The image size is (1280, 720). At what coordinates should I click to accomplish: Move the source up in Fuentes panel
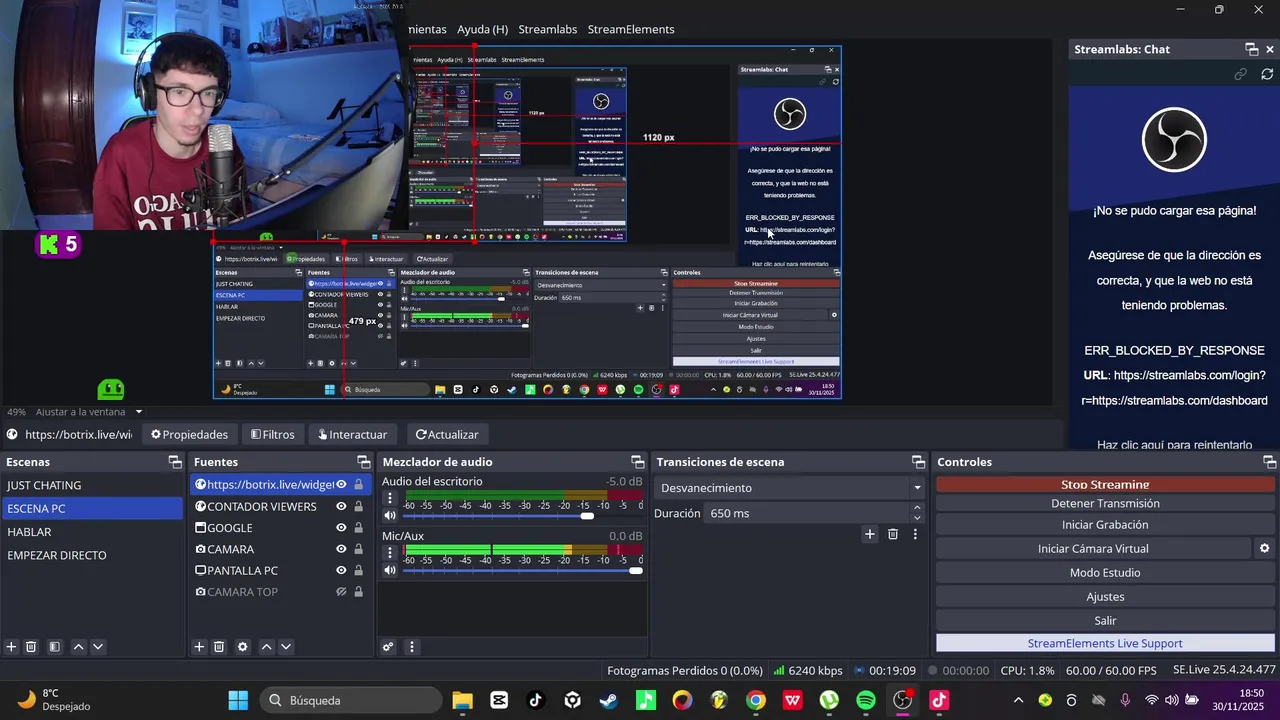click(x=266, y=647)
